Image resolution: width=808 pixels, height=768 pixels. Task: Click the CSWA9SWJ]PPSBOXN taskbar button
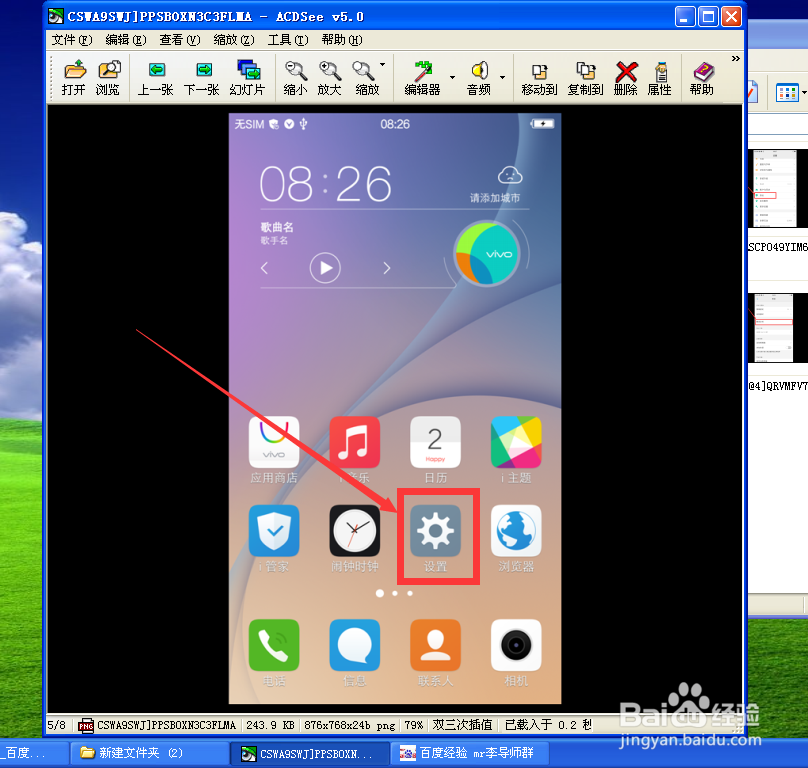pyautogui.click(x=308, y=753)
